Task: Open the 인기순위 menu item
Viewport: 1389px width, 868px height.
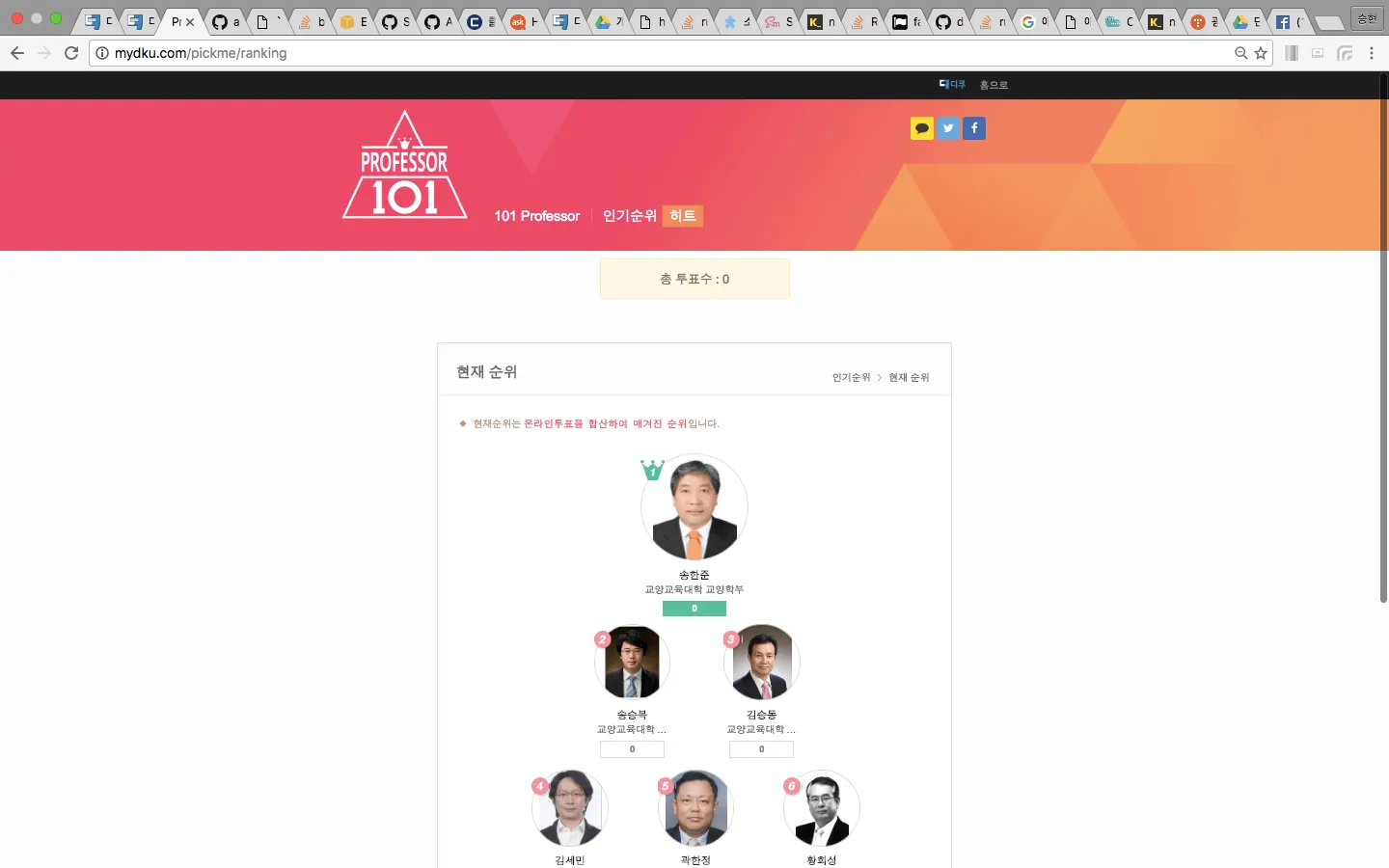Action: (x=630, y=216)
